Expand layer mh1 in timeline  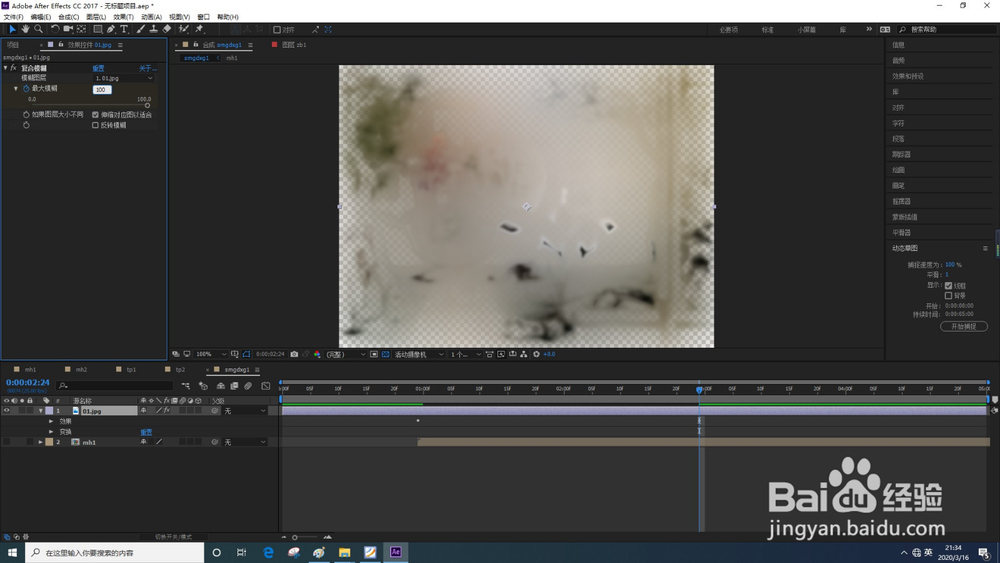(x=41, y=442)
